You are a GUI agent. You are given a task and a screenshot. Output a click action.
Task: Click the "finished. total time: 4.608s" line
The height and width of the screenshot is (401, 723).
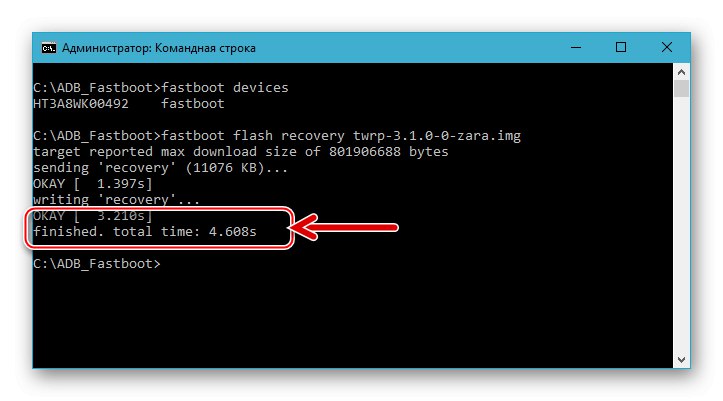pos(157,232)
